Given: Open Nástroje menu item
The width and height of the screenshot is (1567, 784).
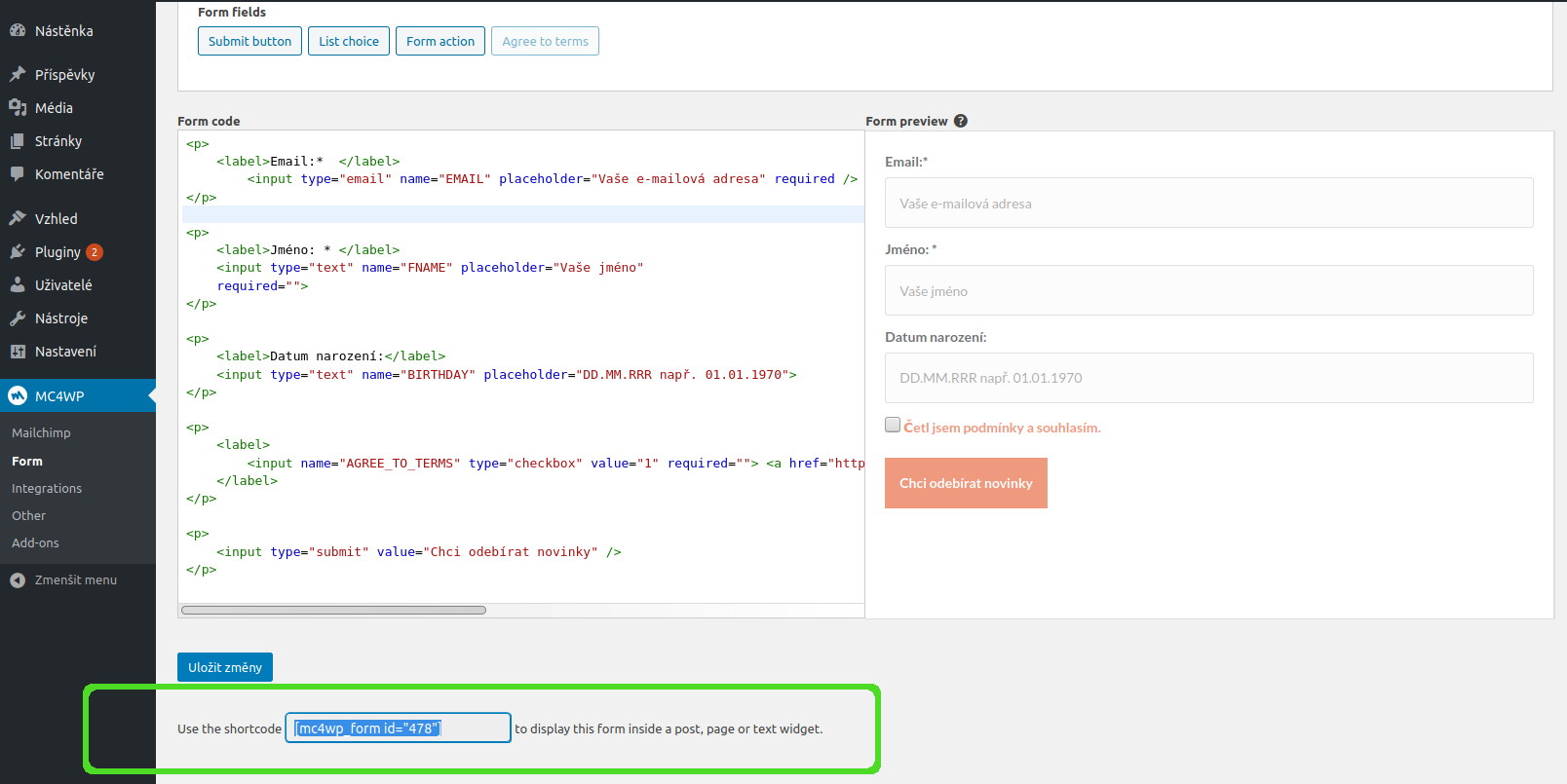Looking at the screenshot, I should [x=78, y=317].
